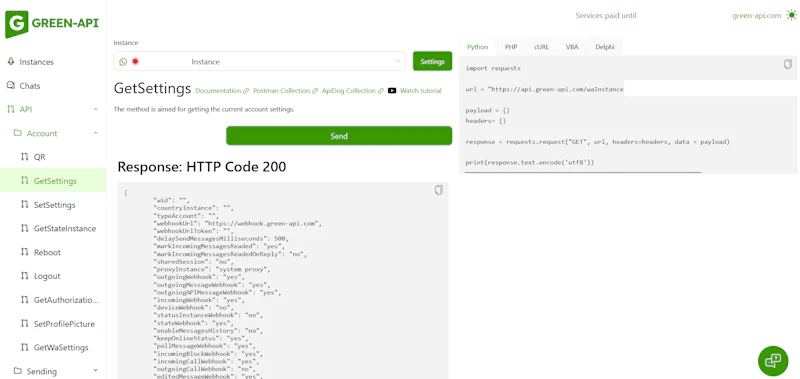
Task: Click the green Settings button
Action: [432, 61]
